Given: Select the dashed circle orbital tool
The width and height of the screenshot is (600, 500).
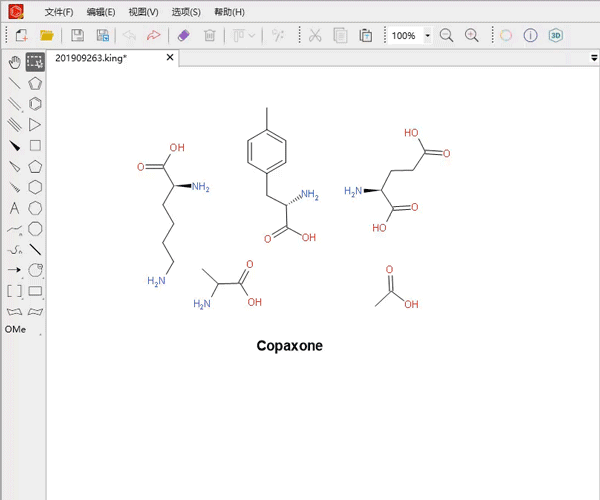Looking at the screenshot, I should pyautogui.click(x=36, y=270).
